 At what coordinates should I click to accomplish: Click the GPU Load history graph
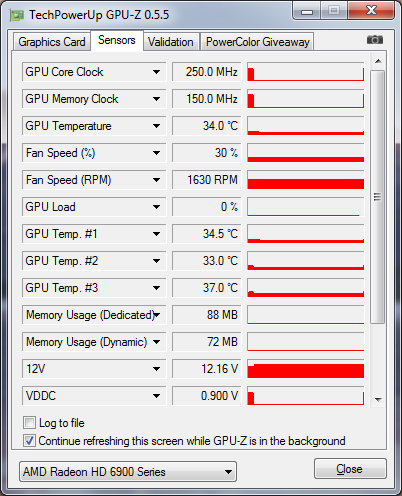pyautogui.click(x=306, y=207)
